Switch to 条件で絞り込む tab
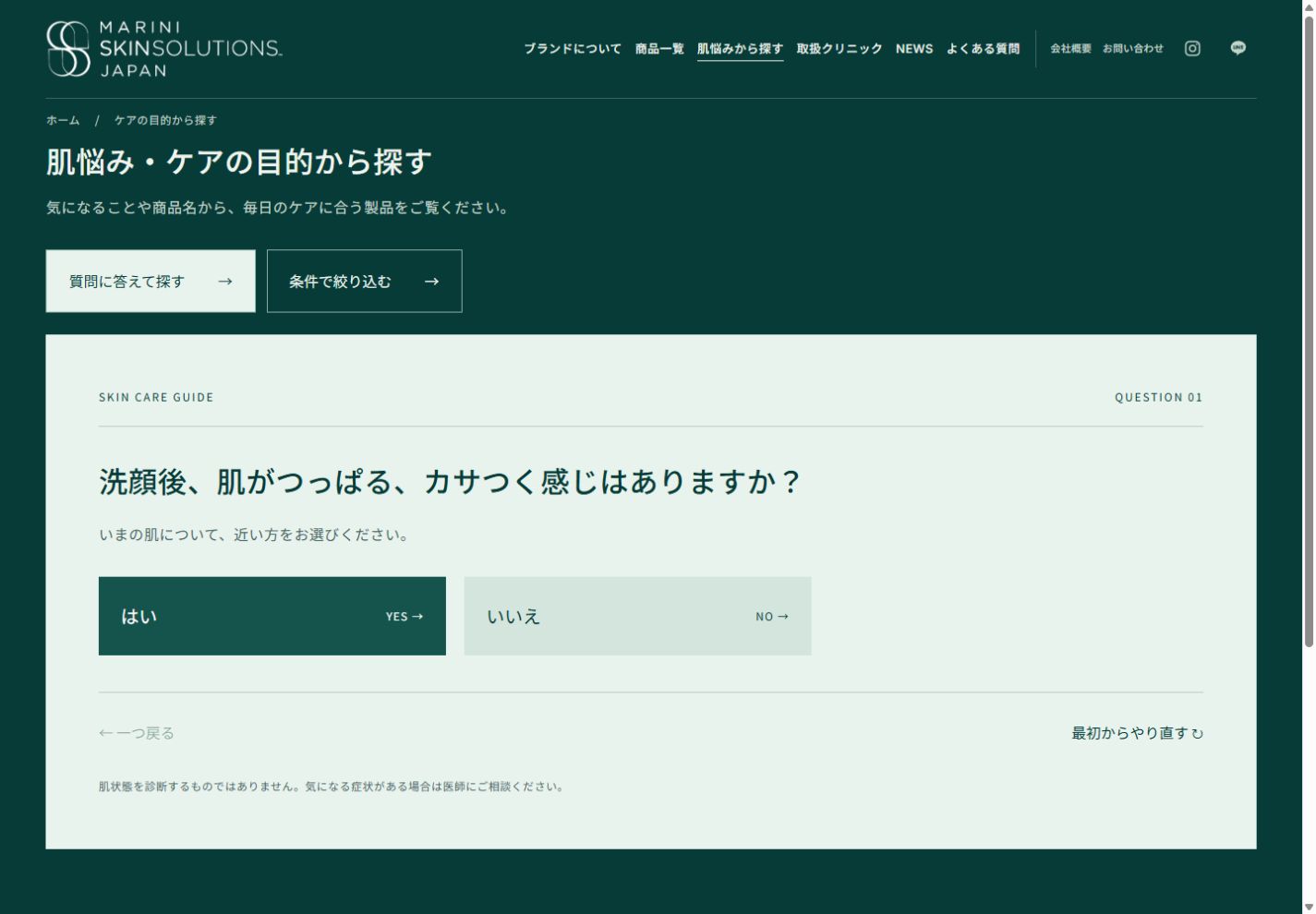 point(365,281)
